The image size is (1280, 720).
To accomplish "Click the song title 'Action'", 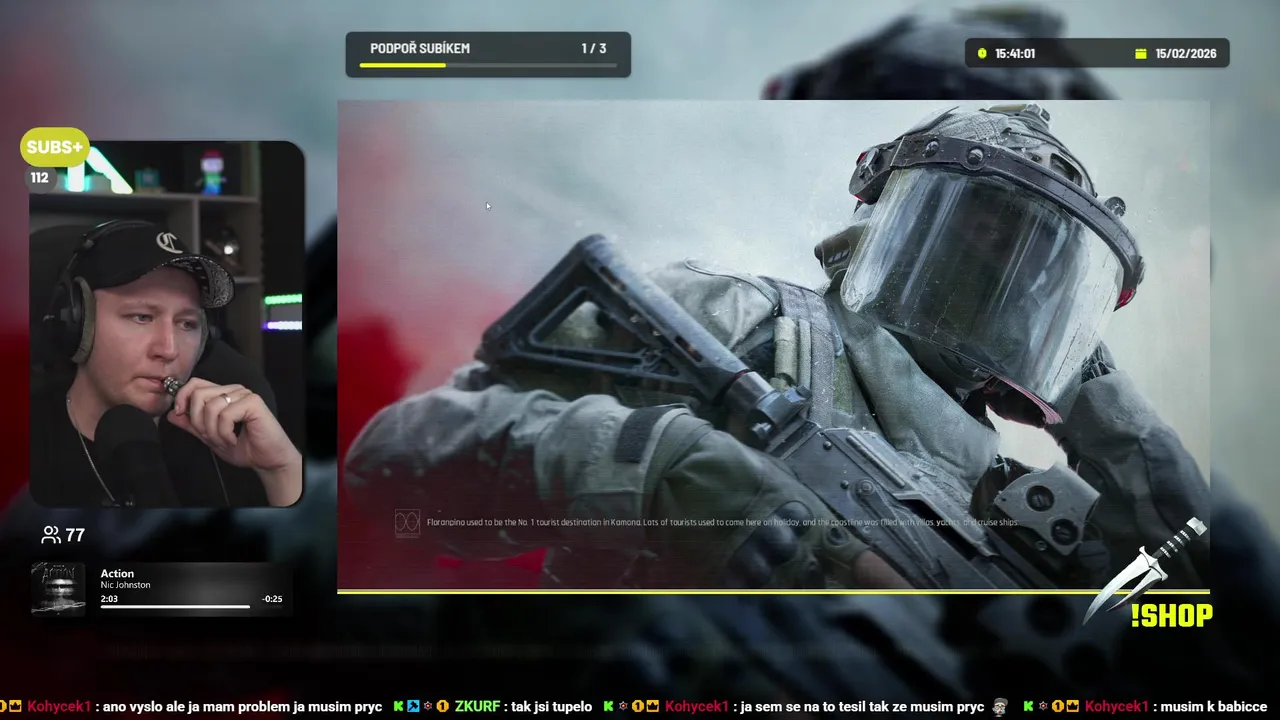I will click(117, 574).
